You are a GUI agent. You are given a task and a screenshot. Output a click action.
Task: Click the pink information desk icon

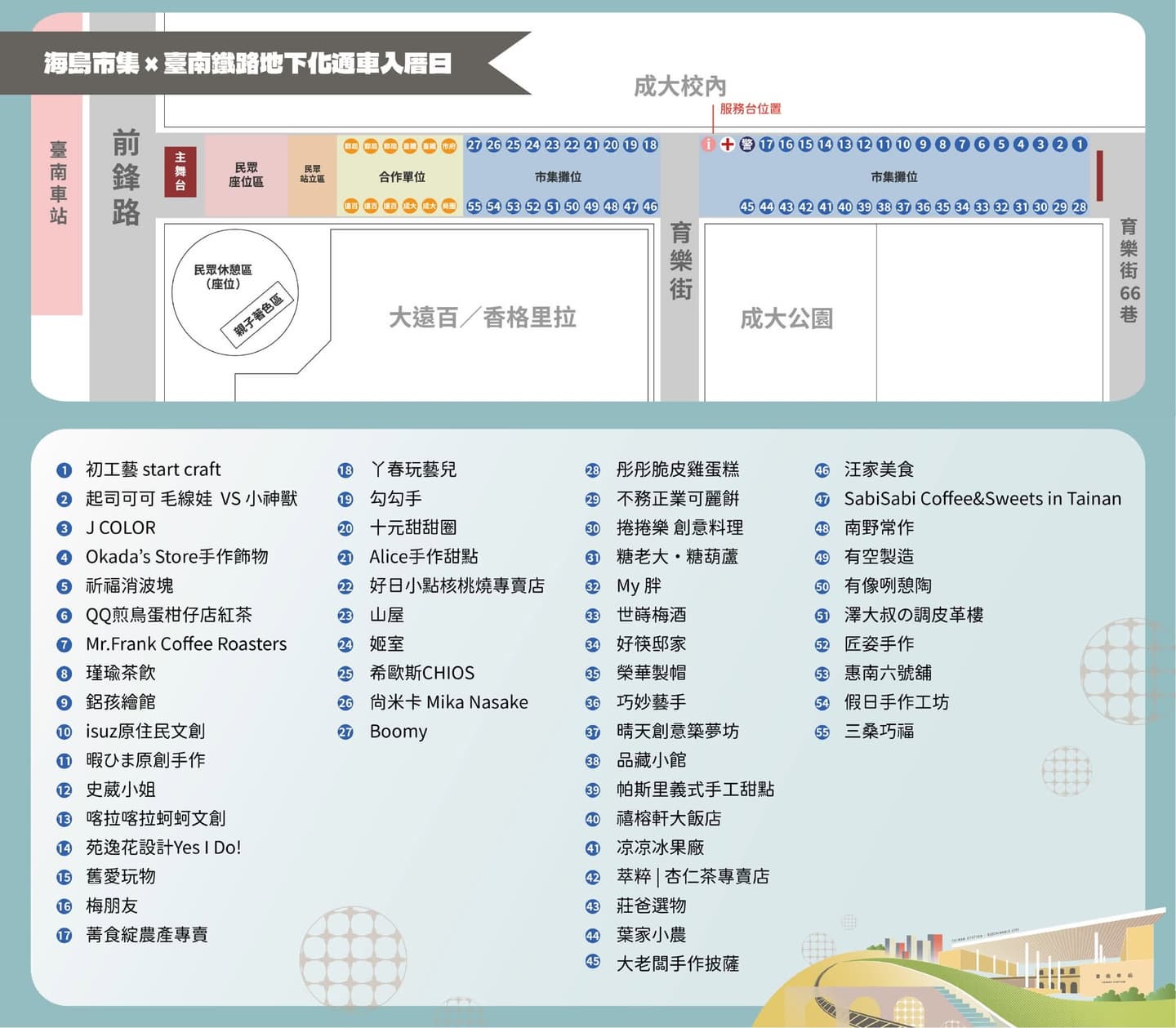(x=708, y=145)
